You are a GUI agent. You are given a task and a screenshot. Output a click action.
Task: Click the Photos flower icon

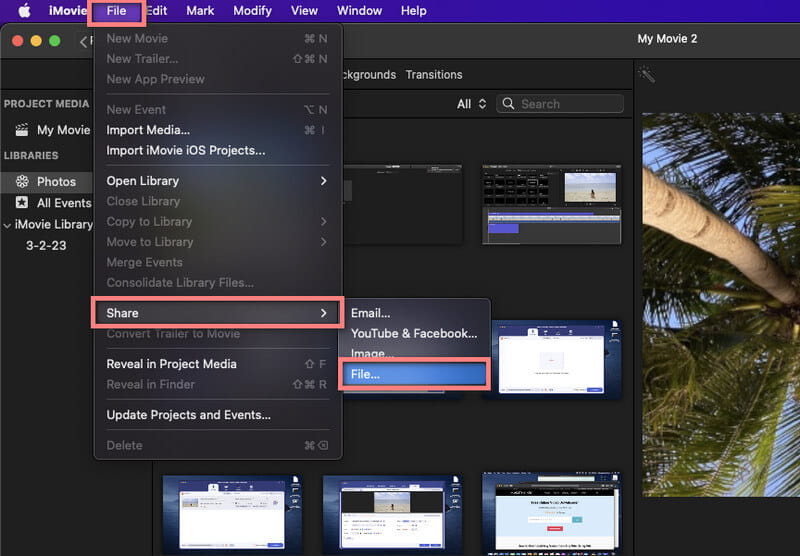click(22, 181)
